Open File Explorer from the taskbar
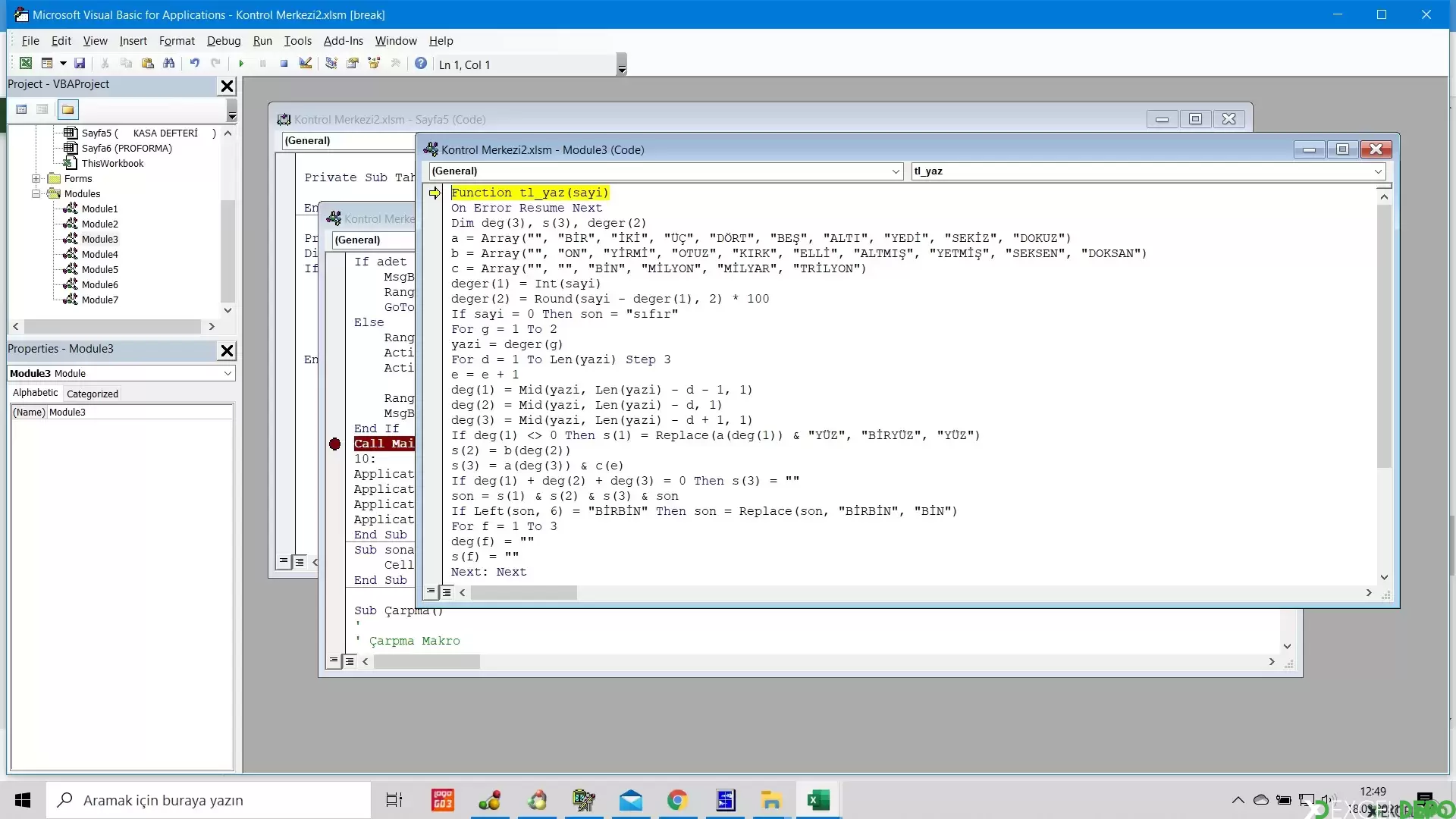Viewport: 1456px width, 819px height. click(x=771, y=800)
